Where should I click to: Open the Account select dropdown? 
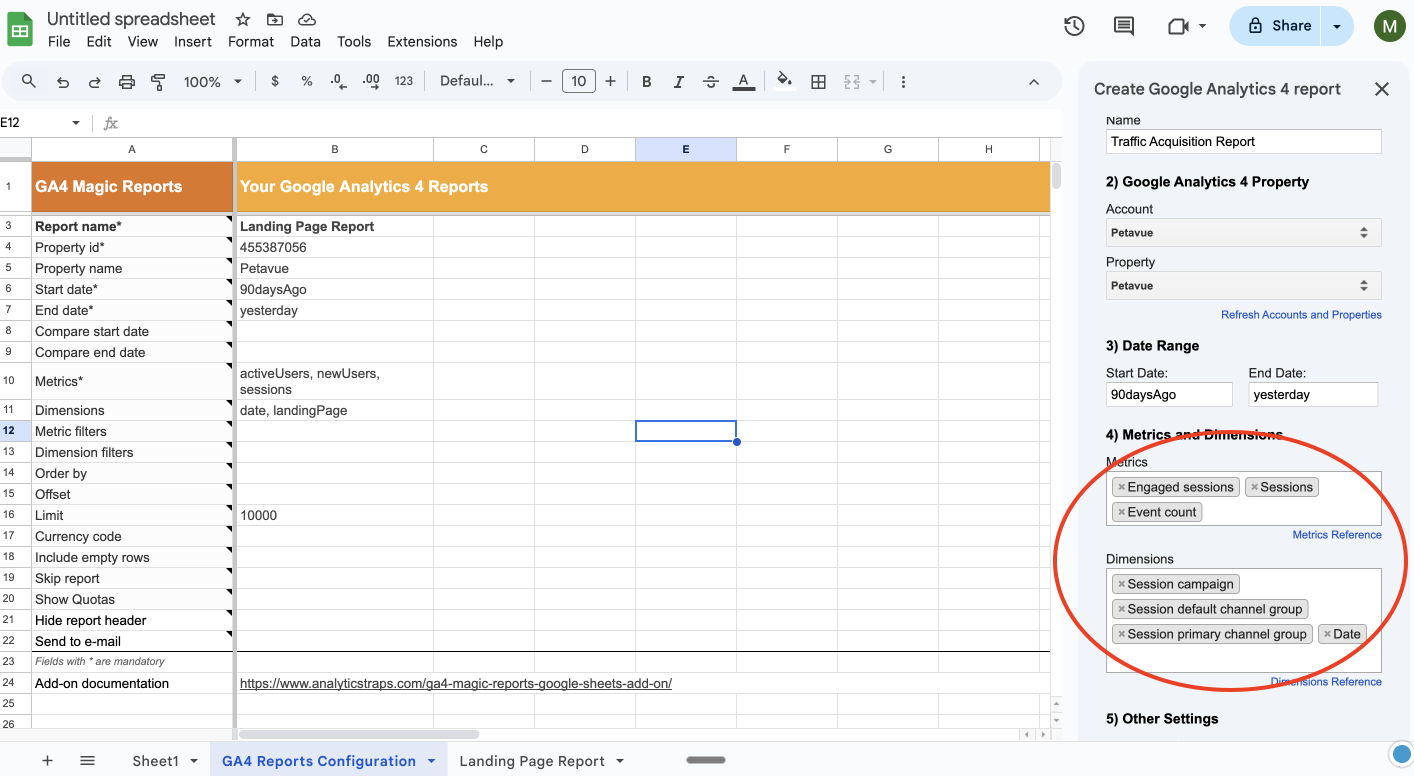(1244, 233)
